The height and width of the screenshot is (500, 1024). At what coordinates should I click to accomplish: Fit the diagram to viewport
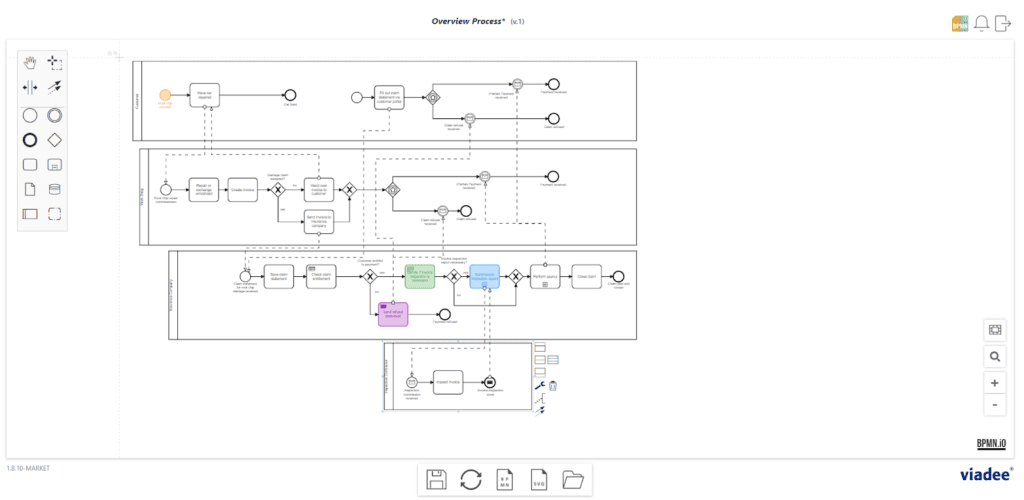pyautogui.click(x=995, y=330)
